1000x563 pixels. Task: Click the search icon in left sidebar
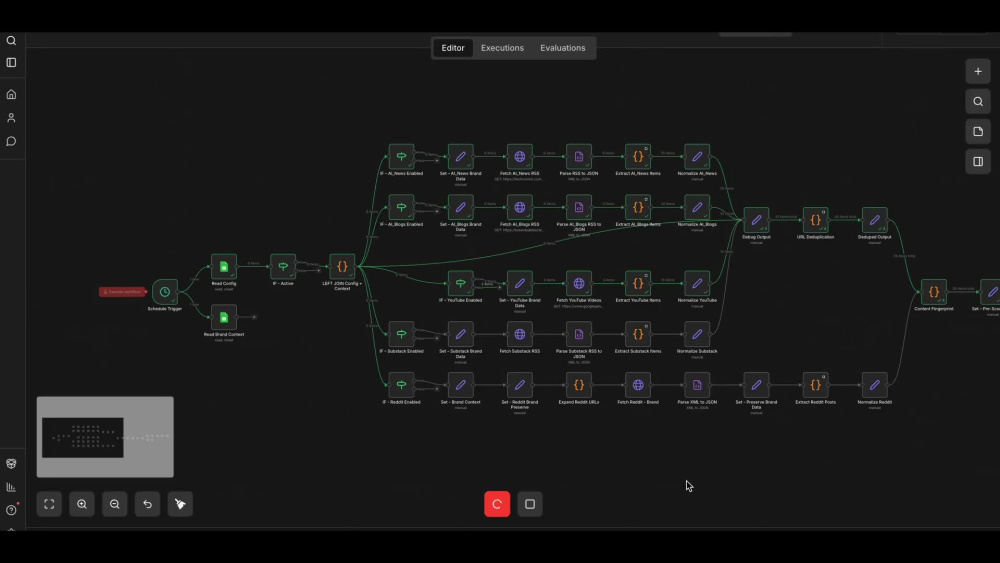pos(11,41)
